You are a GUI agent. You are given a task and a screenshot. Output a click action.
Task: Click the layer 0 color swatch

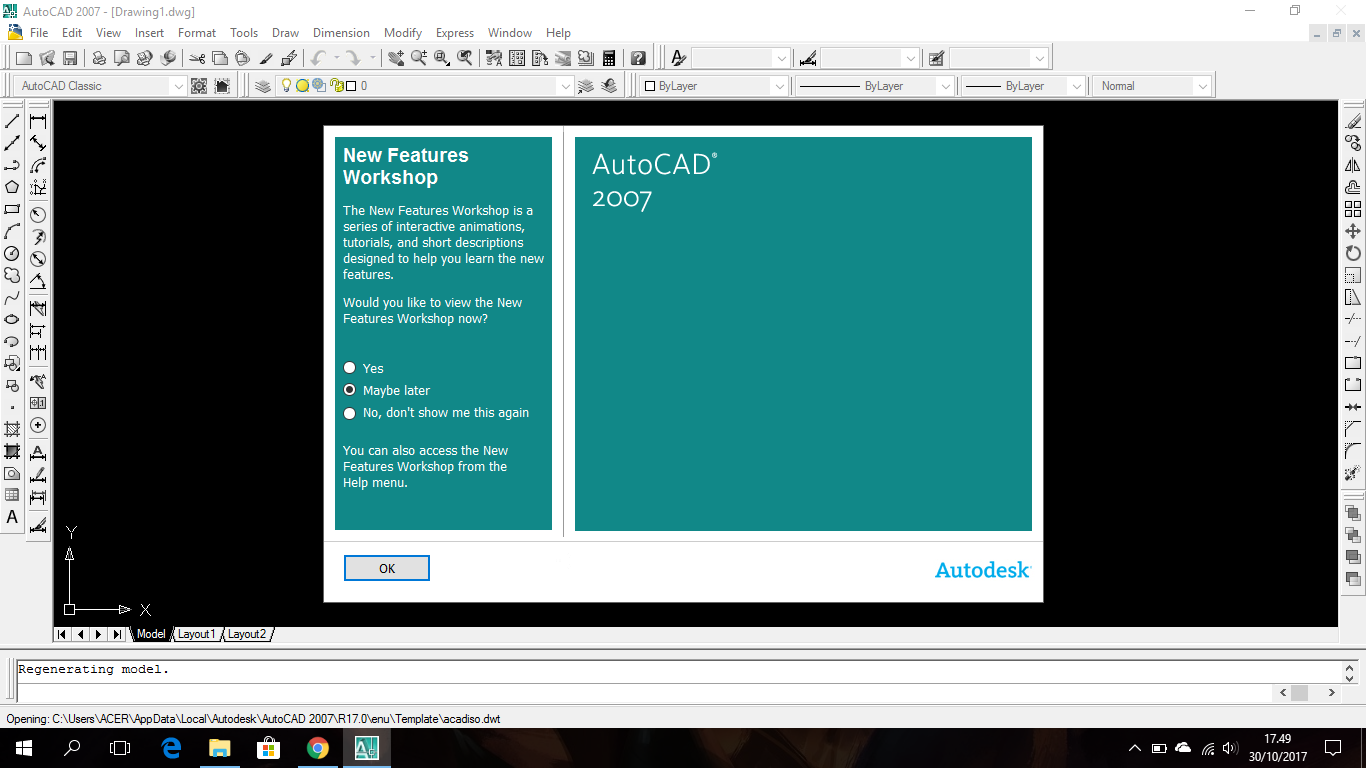click(351, 86)
